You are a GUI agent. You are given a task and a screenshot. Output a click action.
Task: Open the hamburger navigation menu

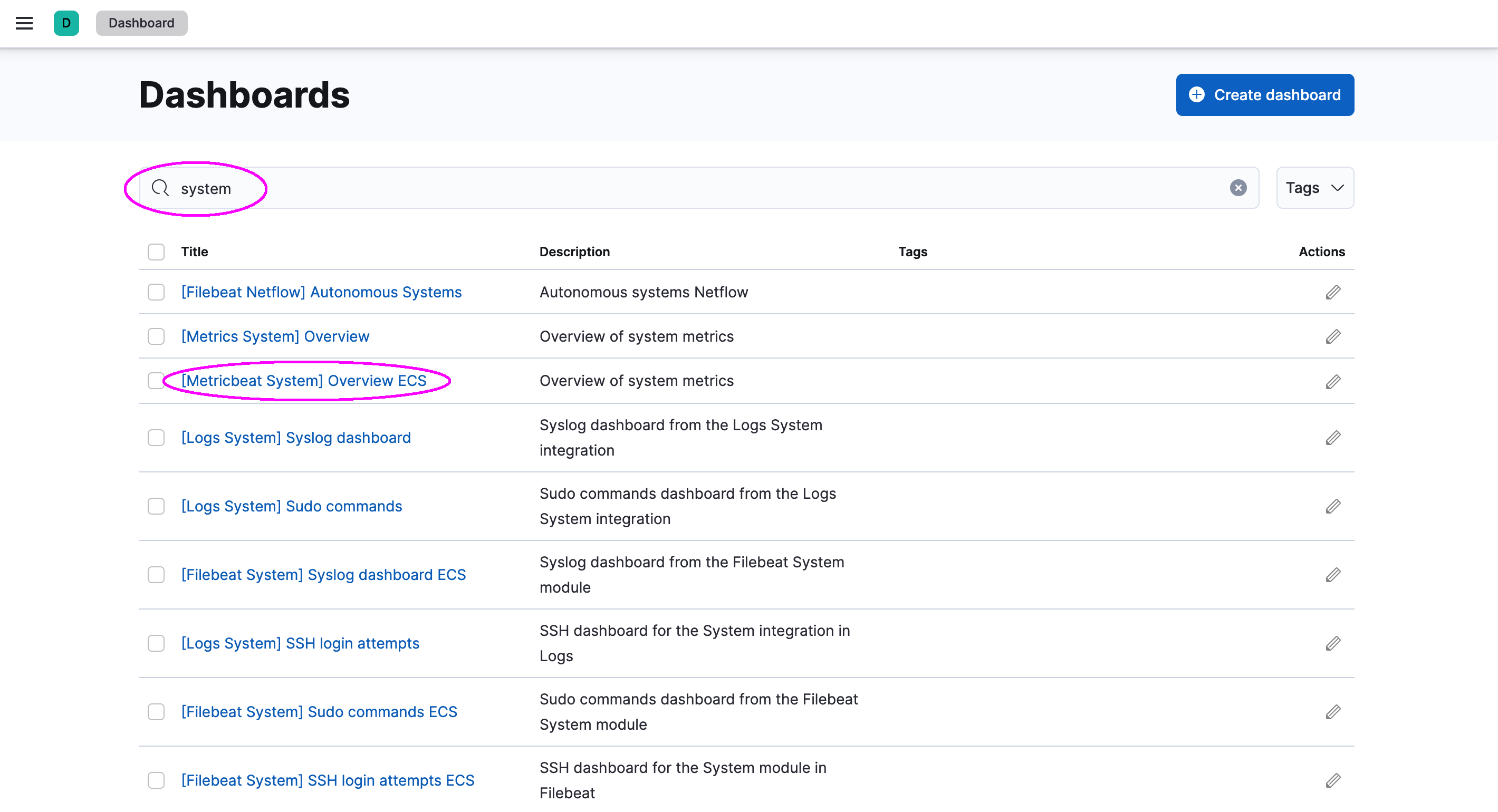(24, 23)
